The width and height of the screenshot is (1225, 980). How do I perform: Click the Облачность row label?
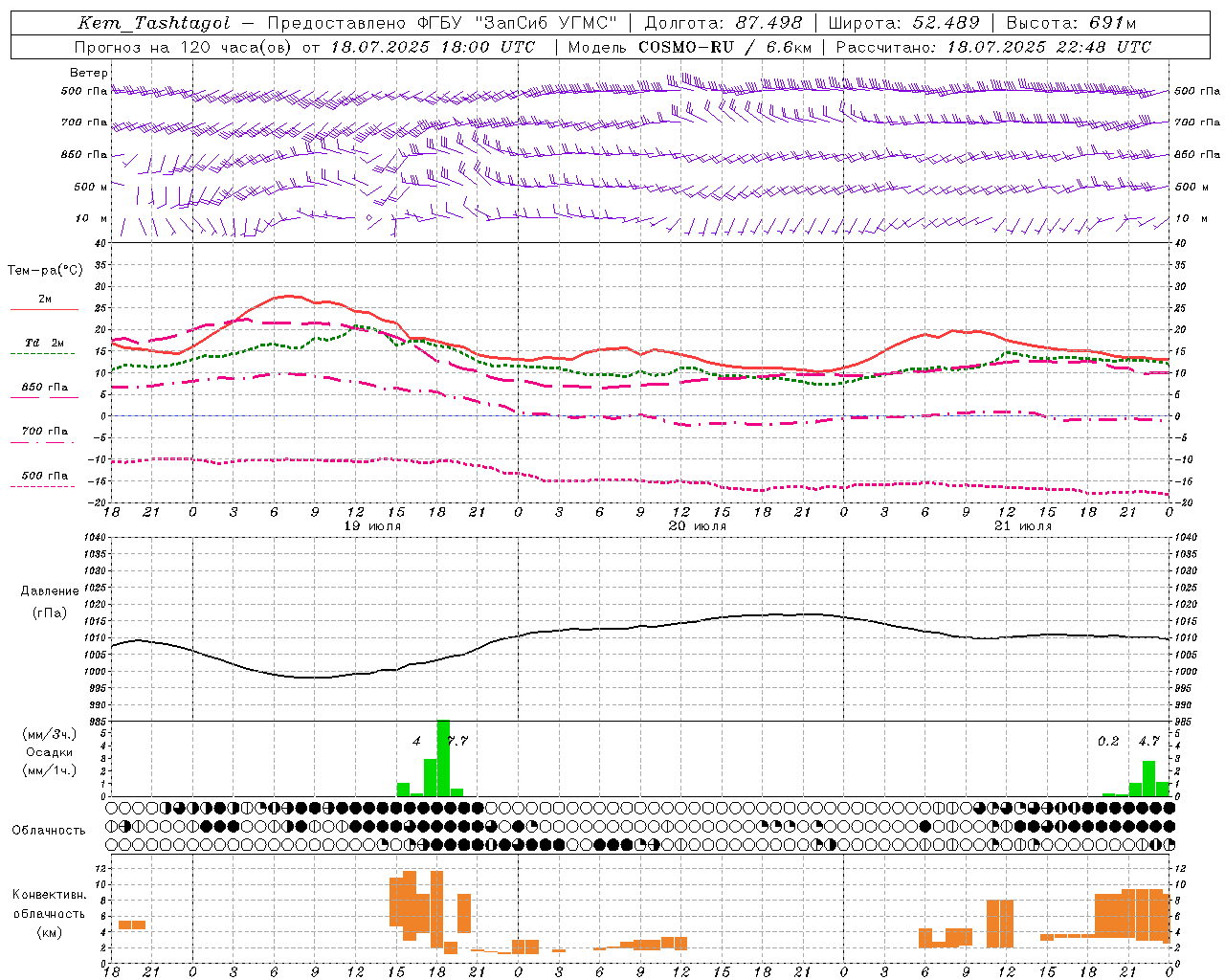(49, 830)
